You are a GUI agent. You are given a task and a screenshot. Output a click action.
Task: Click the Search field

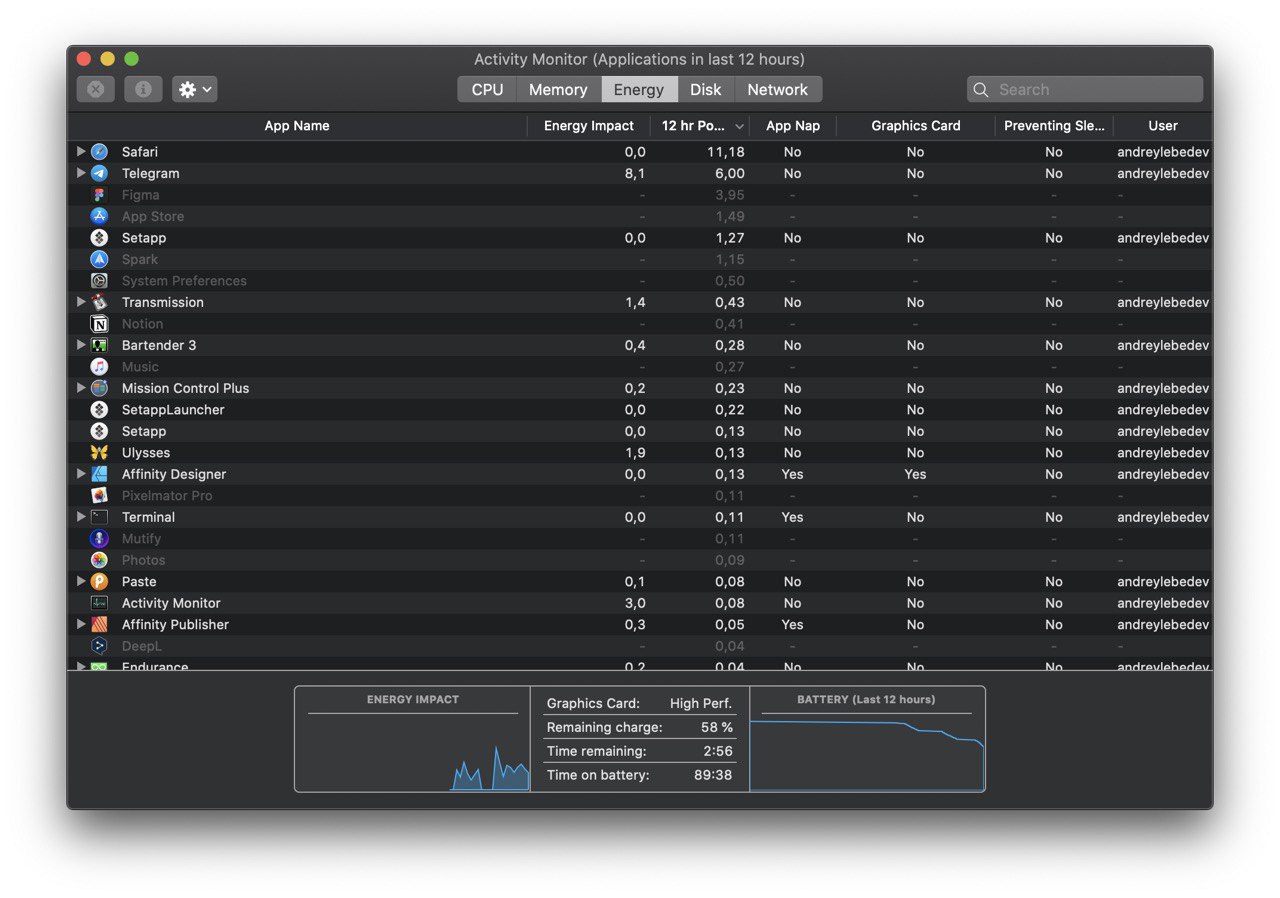pyautogui.click(x=1085, y=89)
